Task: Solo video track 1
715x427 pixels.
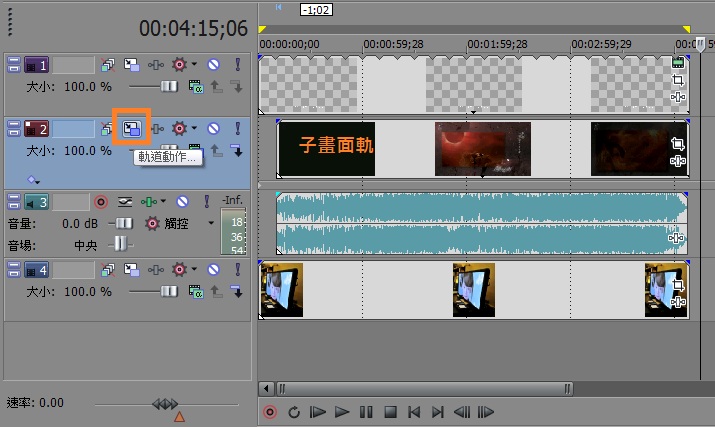Action: (238, 64)
